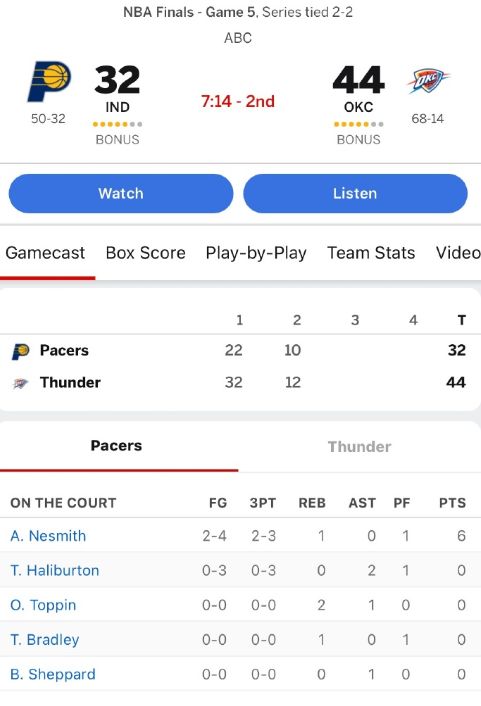Tap the large Indiana Pacers logo
Screen dimensions: 481x706
coord(49,81)
